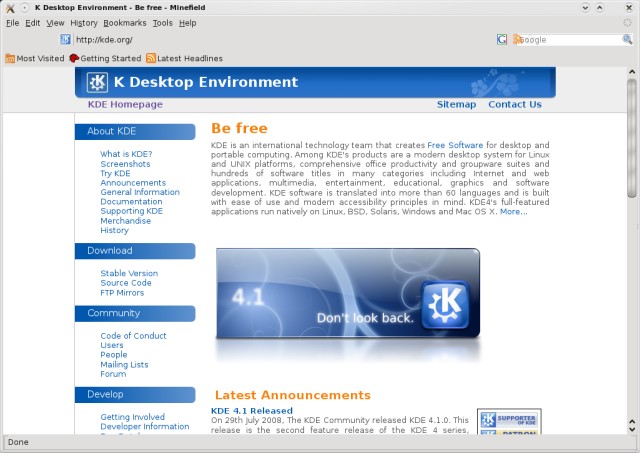Open the View menu
Viewport: 640px width, 453px height.
55,23
